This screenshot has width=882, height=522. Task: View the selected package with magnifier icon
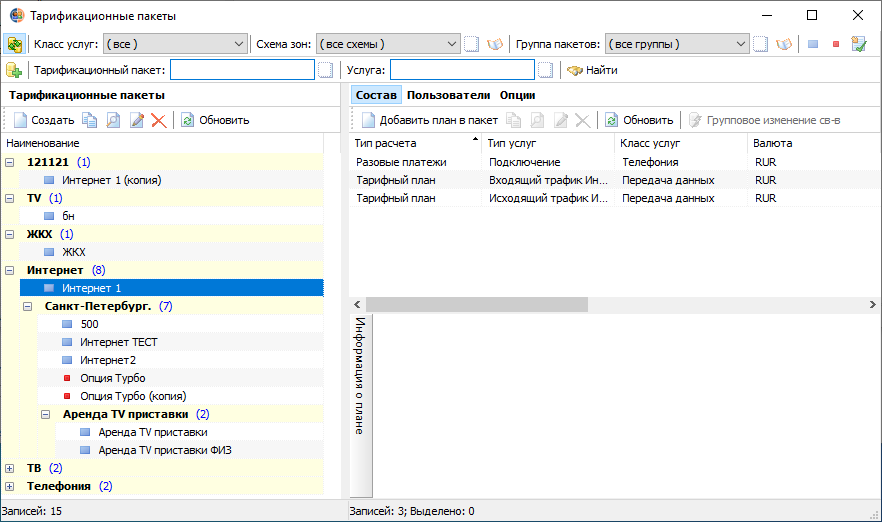tap(113, 120)
